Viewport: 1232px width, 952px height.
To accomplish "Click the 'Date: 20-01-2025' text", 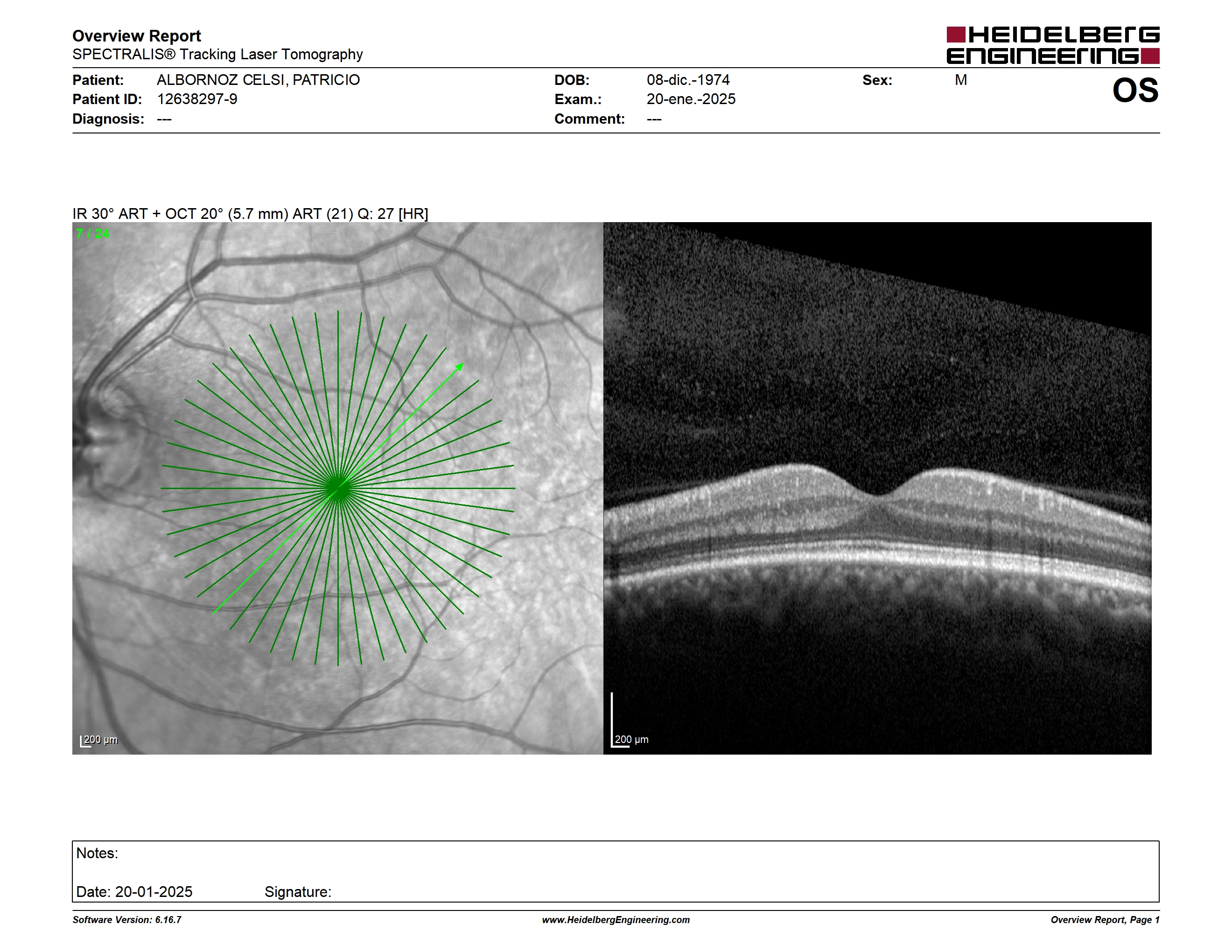I will tap(134, 892).
